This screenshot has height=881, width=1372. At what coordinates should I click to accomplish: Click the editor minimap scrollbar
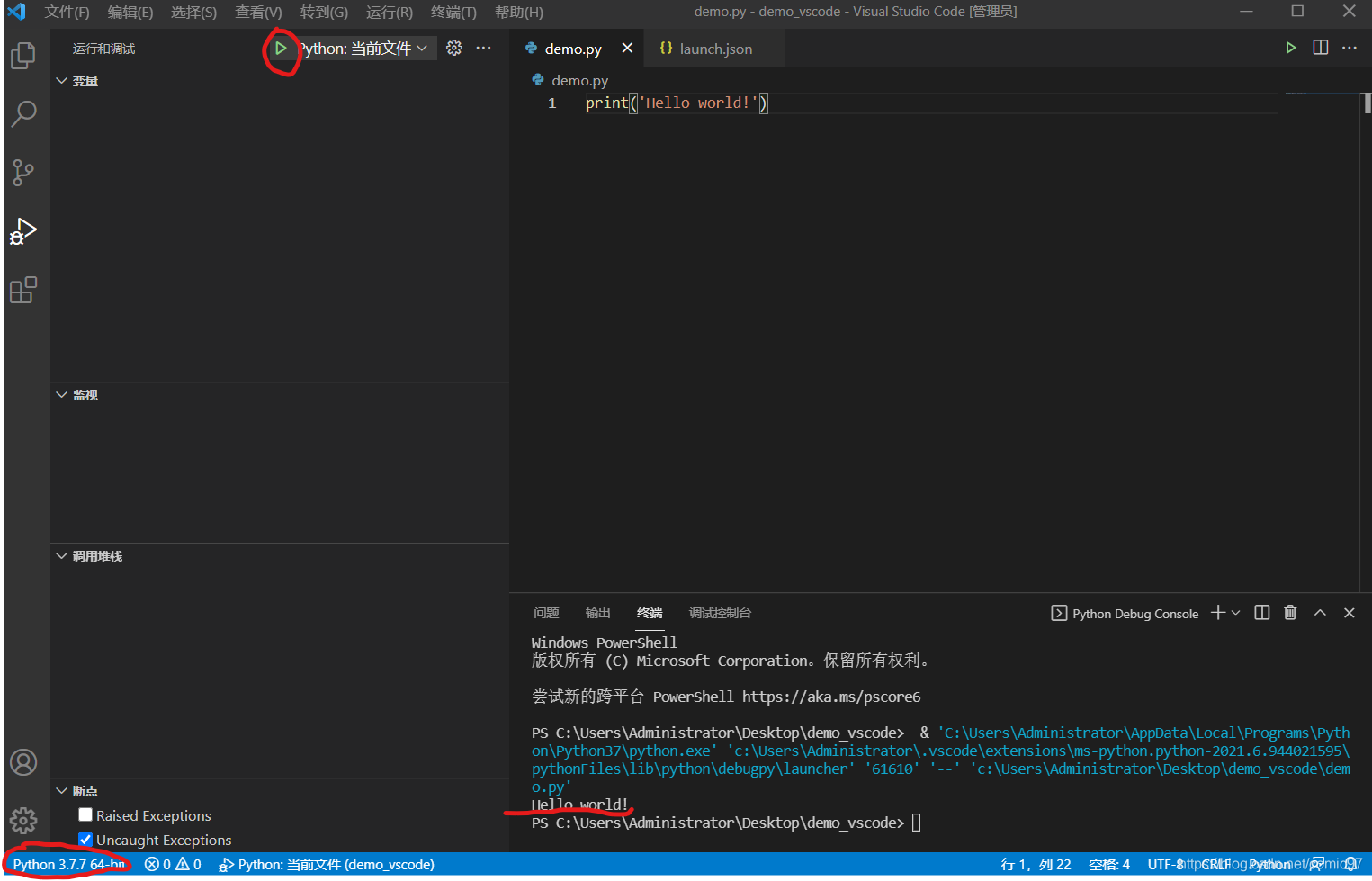coord(1367,103)
